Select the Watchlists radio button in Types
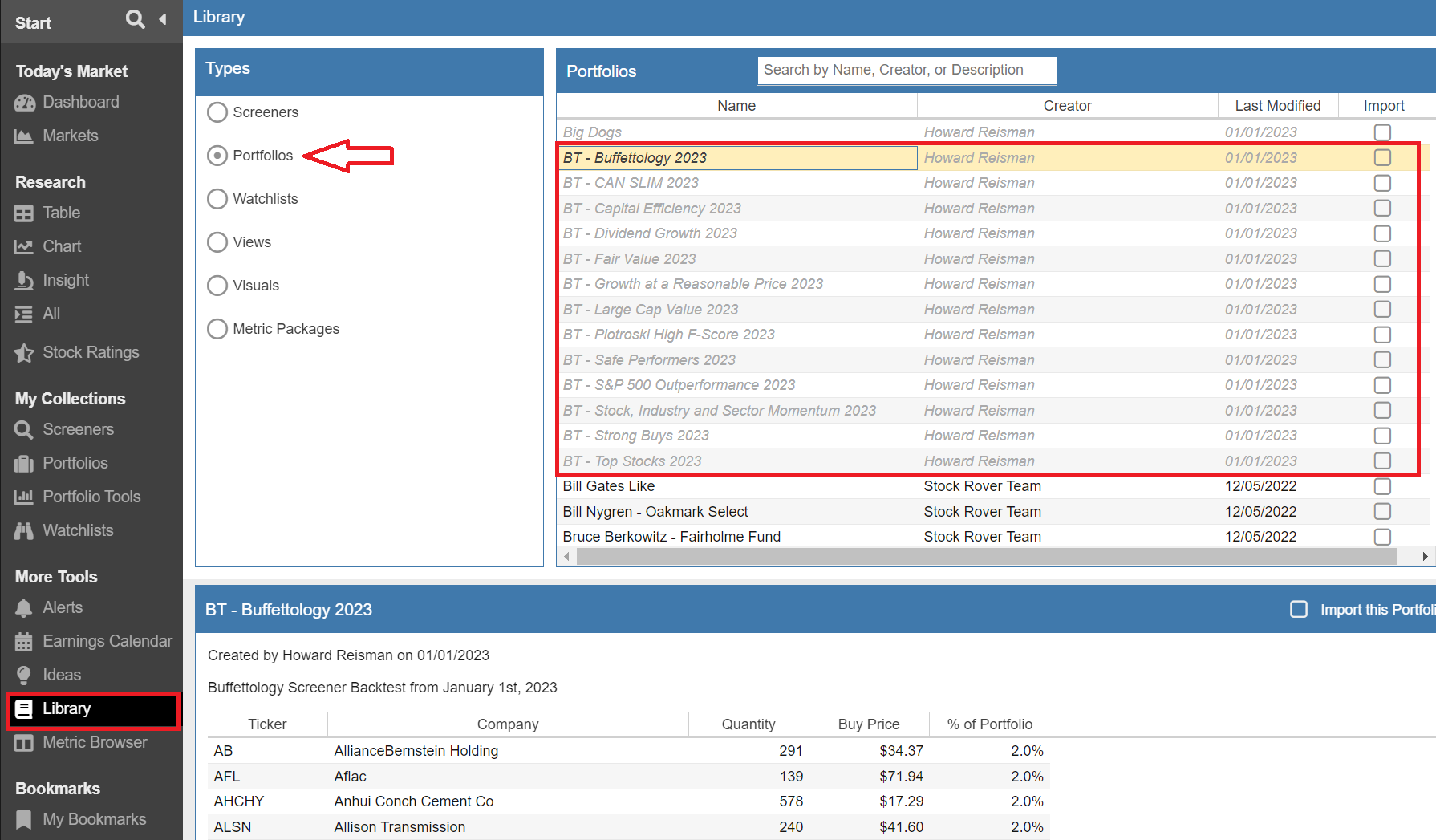 pyautogui.click(x=217, y=199)
